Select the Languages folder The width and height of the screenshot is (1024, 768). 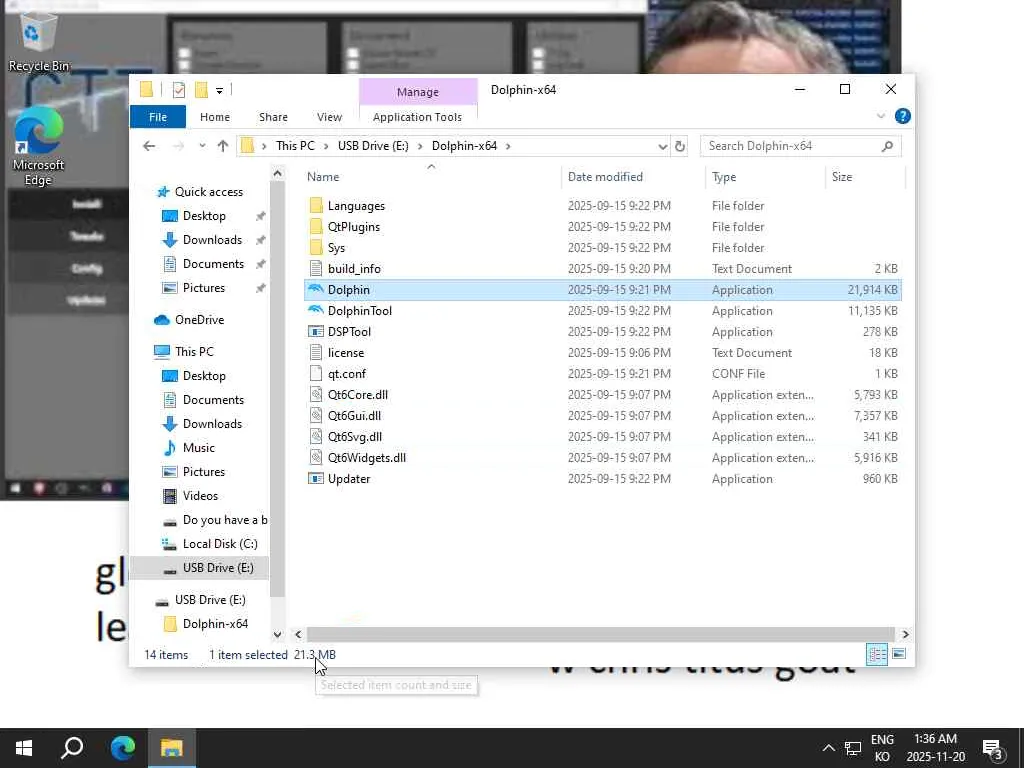(x=602, y=206)
